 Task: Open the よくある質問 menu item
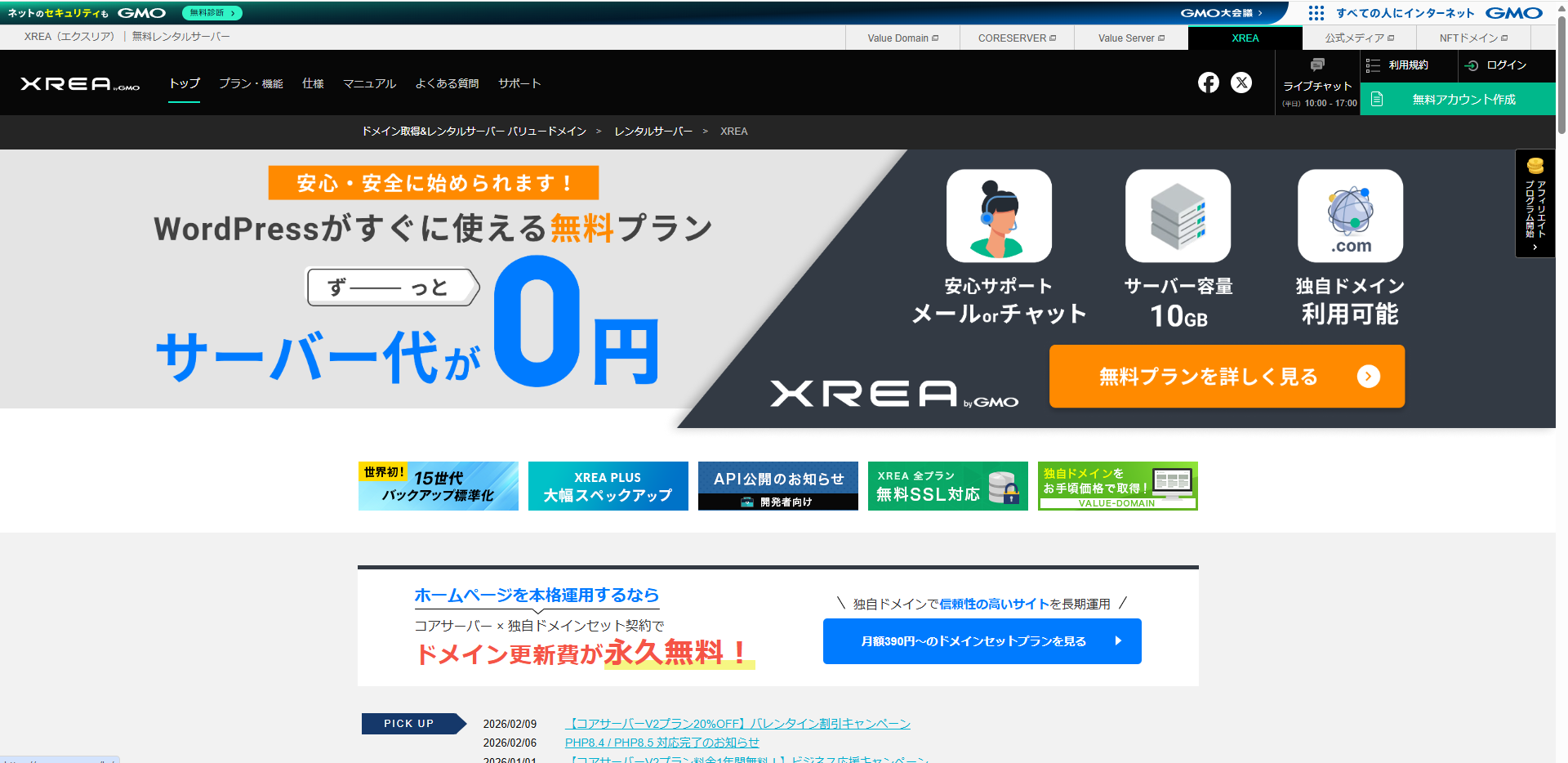[447, 83]
